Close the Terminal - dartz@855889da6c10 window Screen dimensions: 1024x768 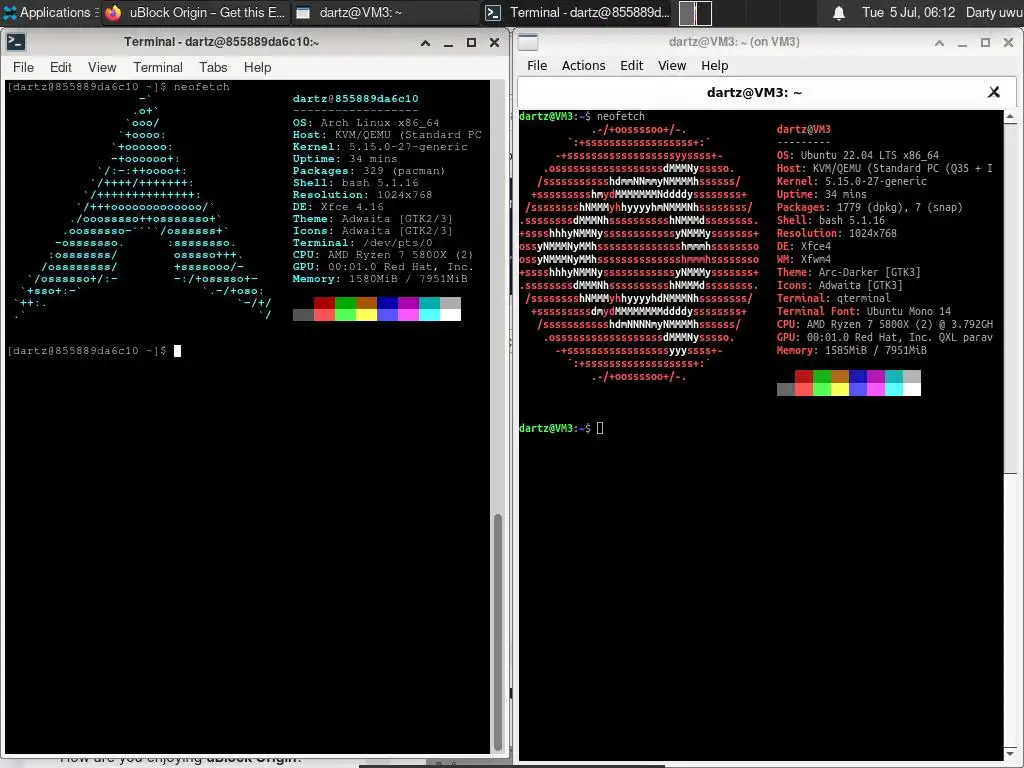click(x=494, y=43)
